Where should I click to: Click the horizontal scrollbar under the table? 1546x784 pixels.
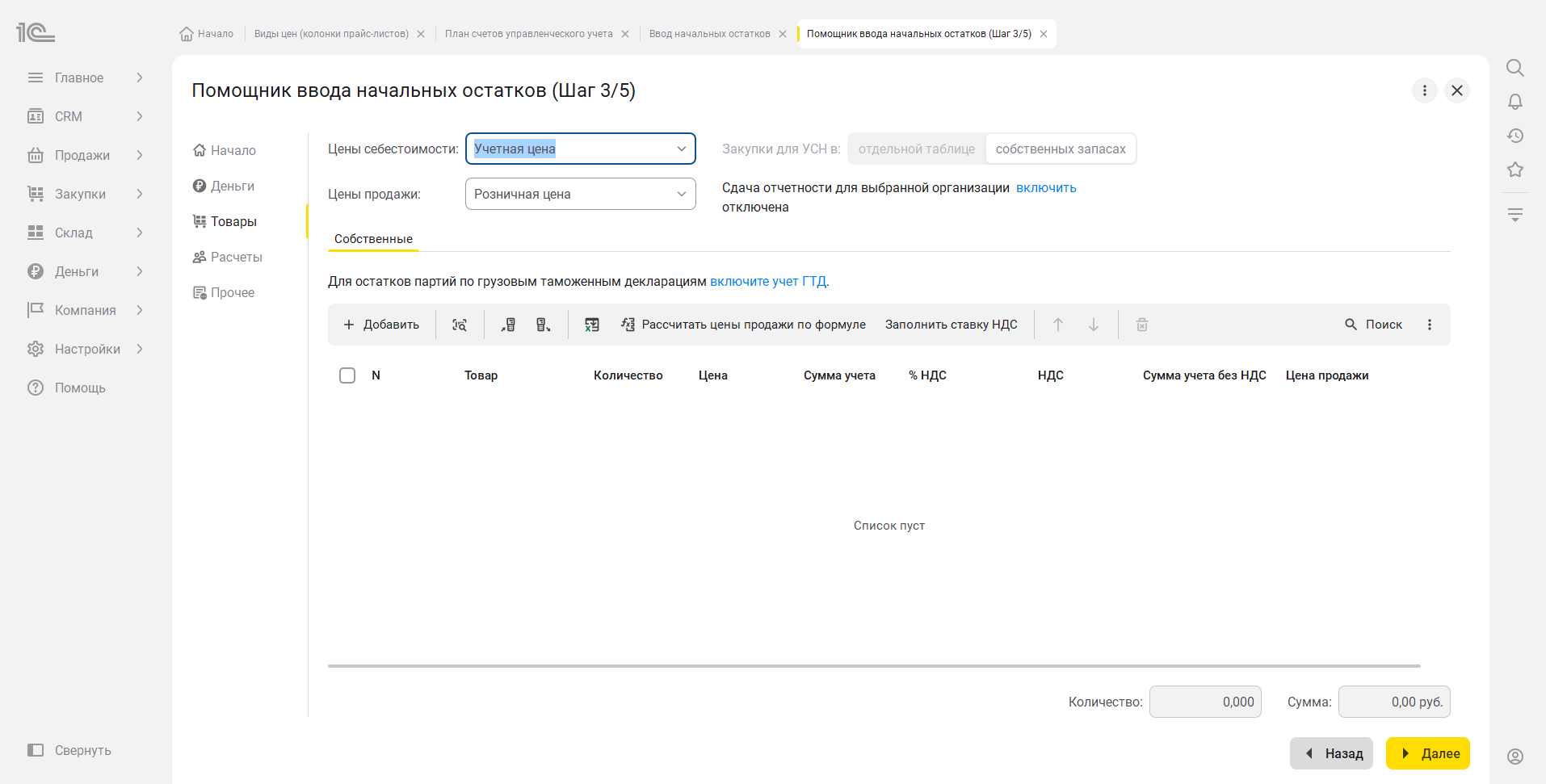874,666
